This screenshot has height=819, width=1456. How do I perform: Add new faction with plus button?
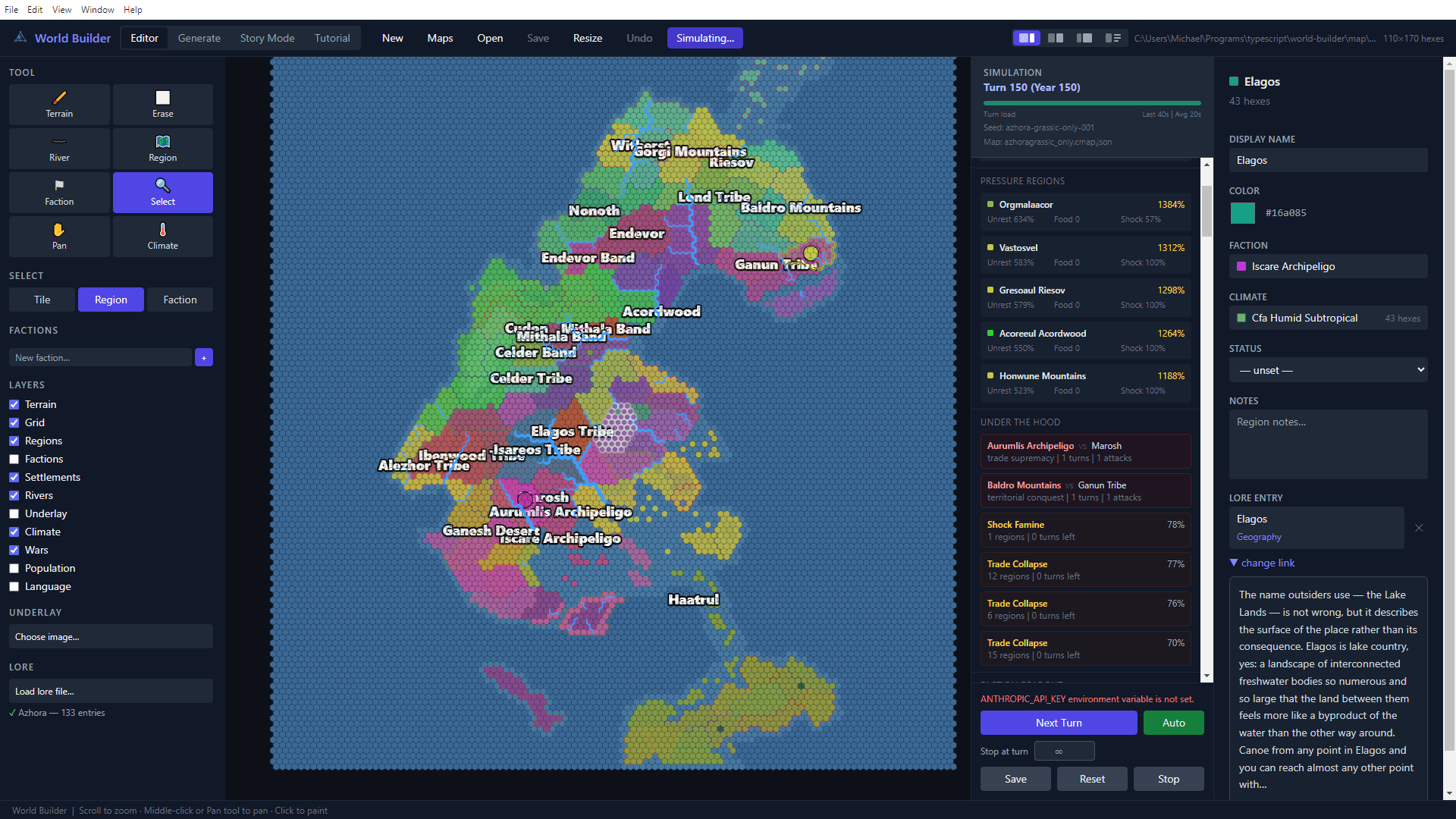tap(204, 357)
